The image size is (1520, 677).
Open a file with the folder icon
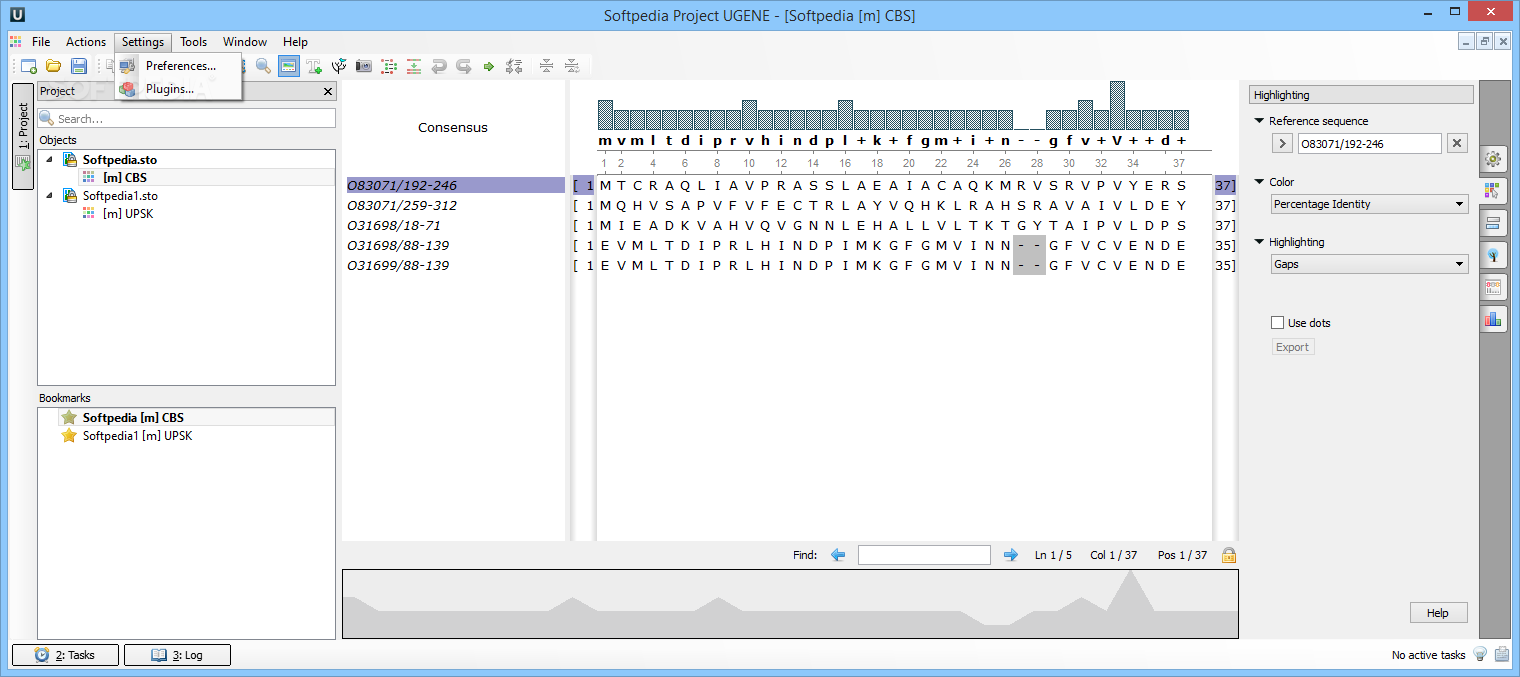(x=53, y=66)
